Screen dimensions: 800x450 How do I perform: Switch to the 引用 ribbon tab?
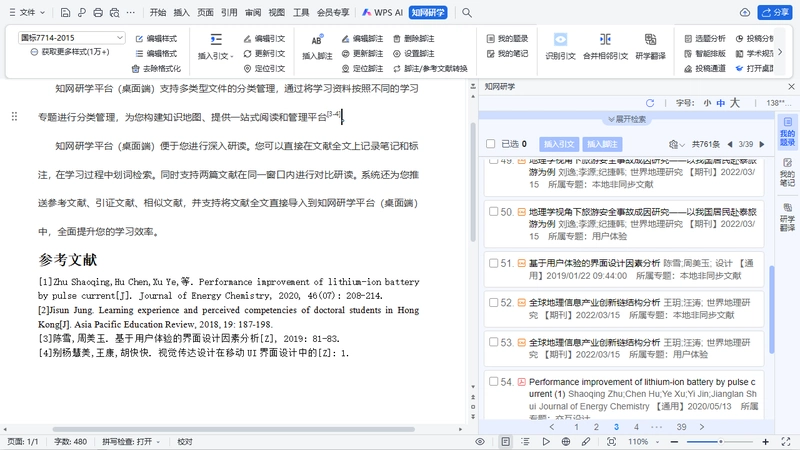[229, 13]
